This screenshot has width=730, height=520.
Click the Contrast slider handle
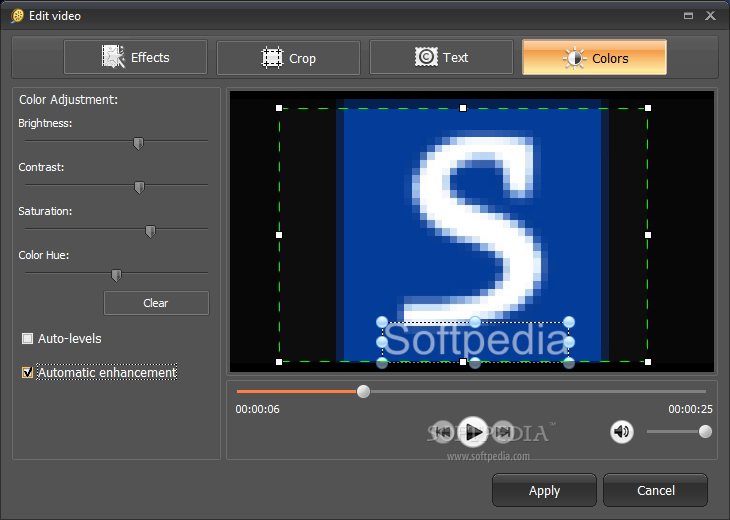point(139,187)
